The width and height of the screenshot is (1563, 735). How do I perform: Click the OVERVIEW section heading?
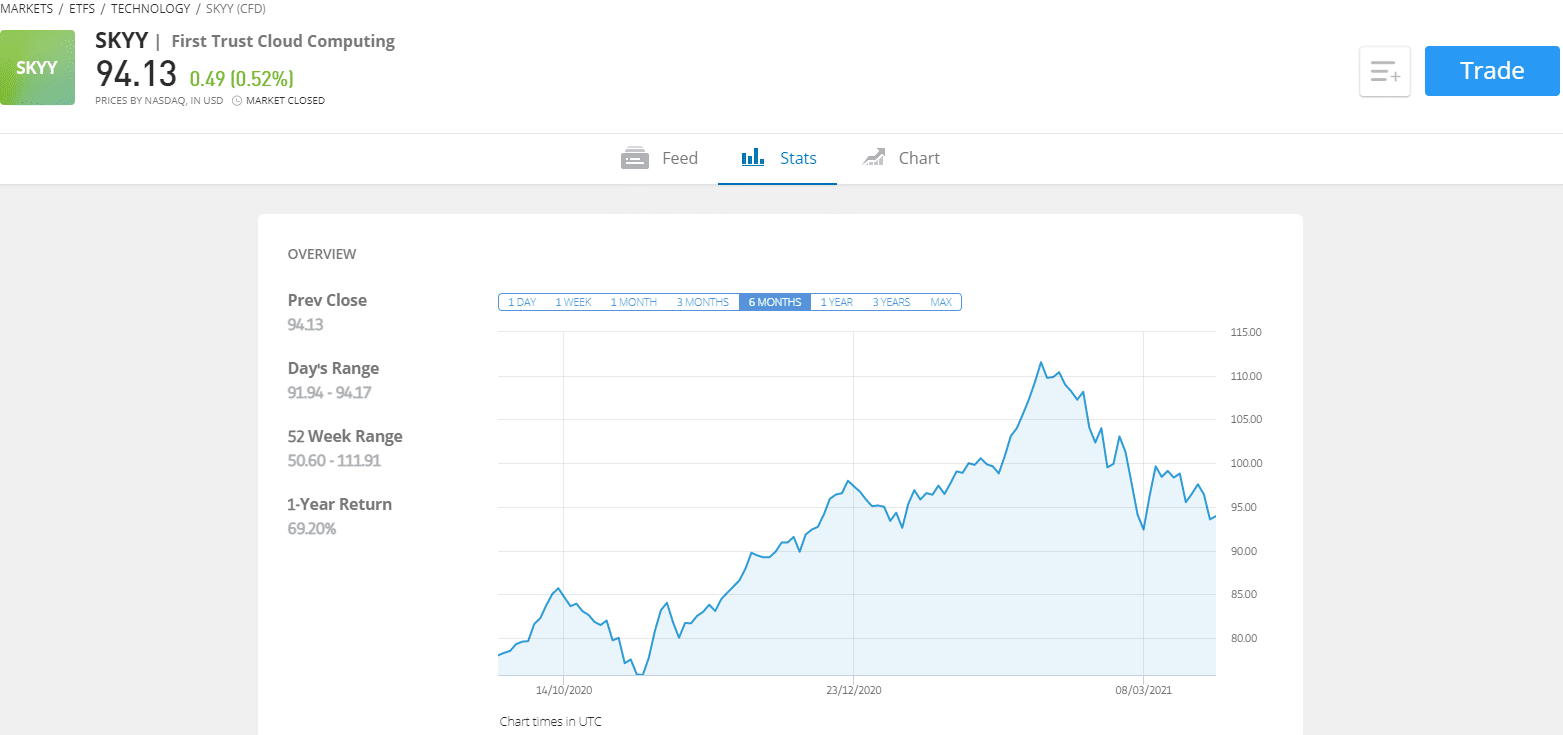[x=321, y=254]
